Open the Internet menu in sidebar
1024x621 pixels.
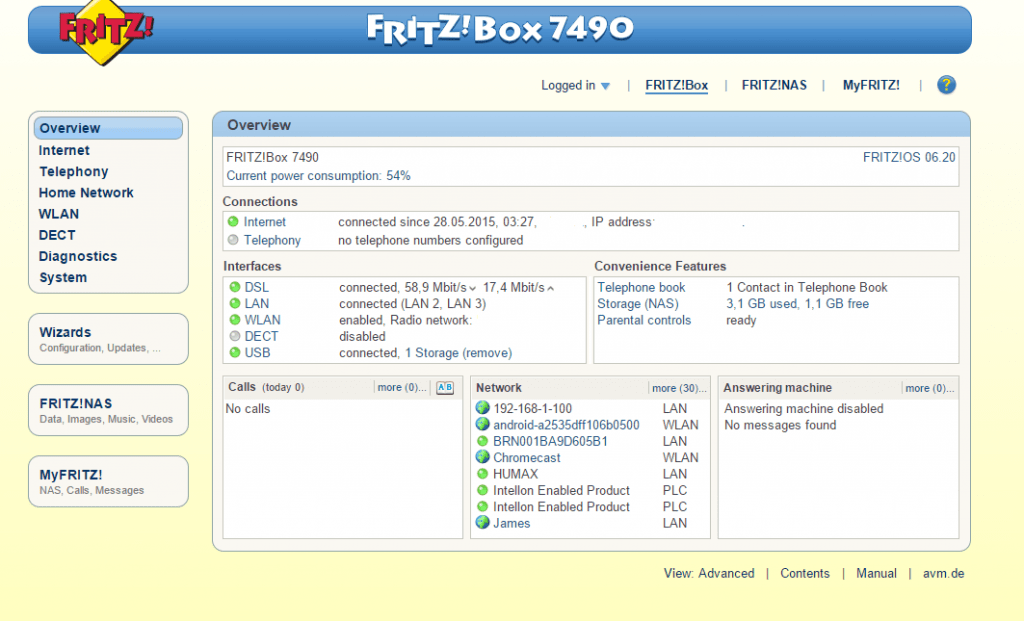pyautogui.click(x=64, y=150)
